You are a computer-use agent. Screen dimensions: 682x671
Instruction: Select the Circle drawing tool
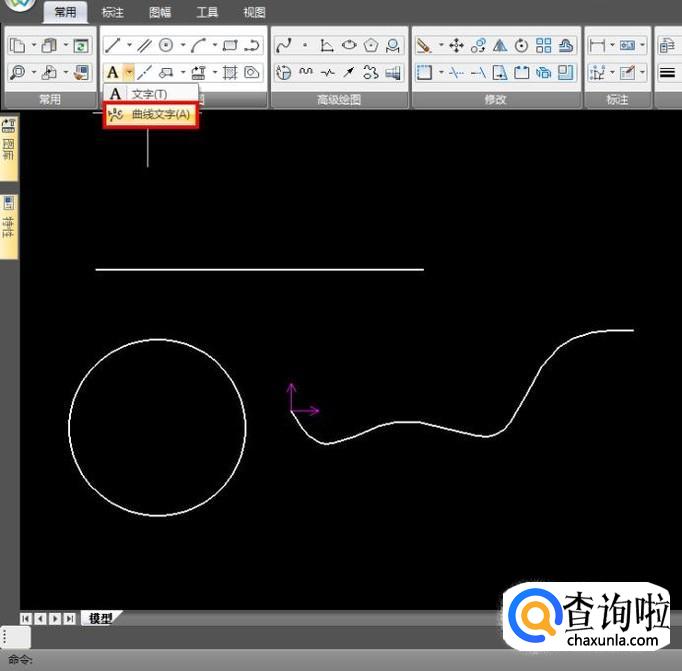[166, 46]
